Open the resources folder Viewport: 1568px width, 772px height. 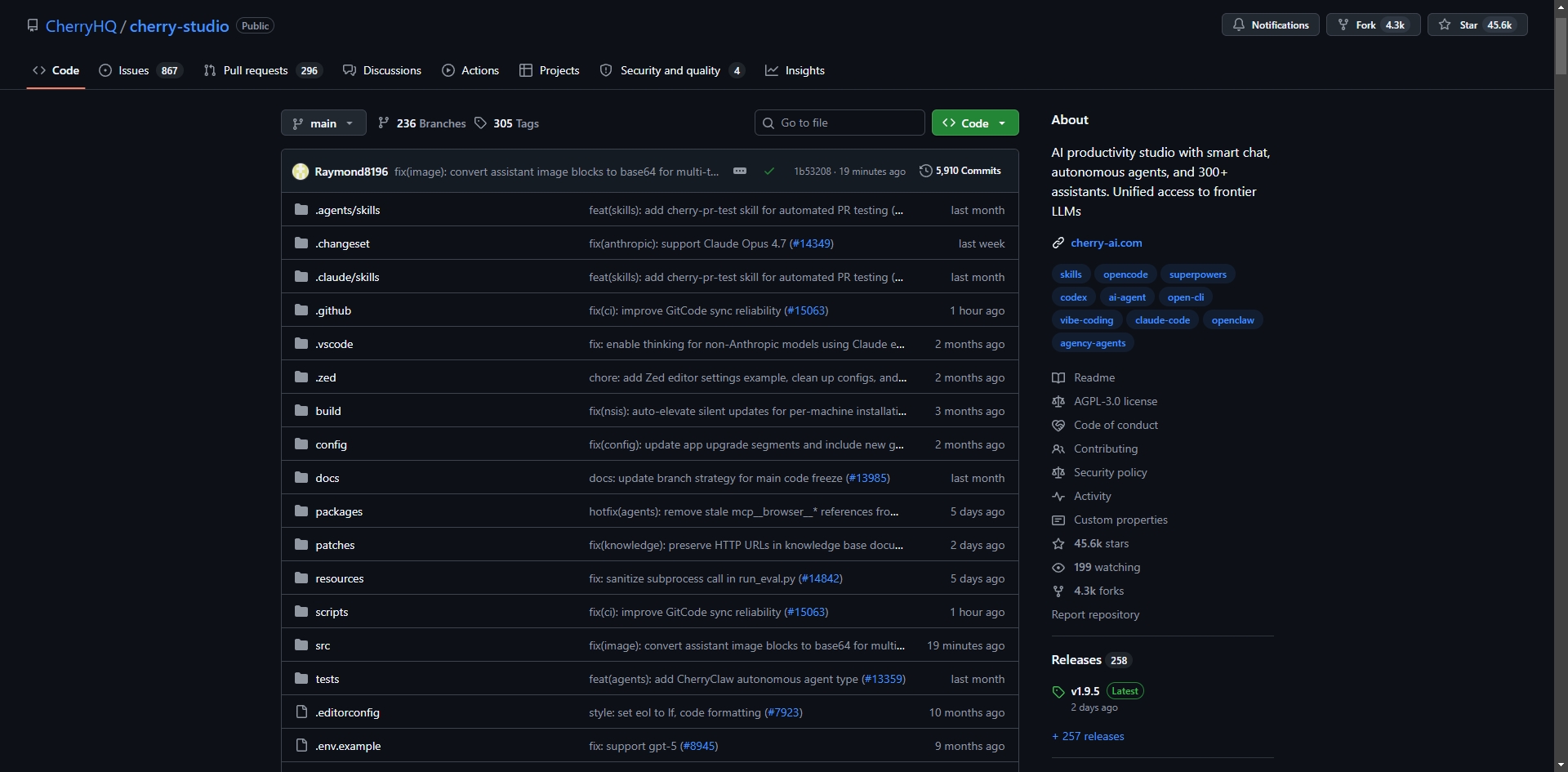[340, 578]
